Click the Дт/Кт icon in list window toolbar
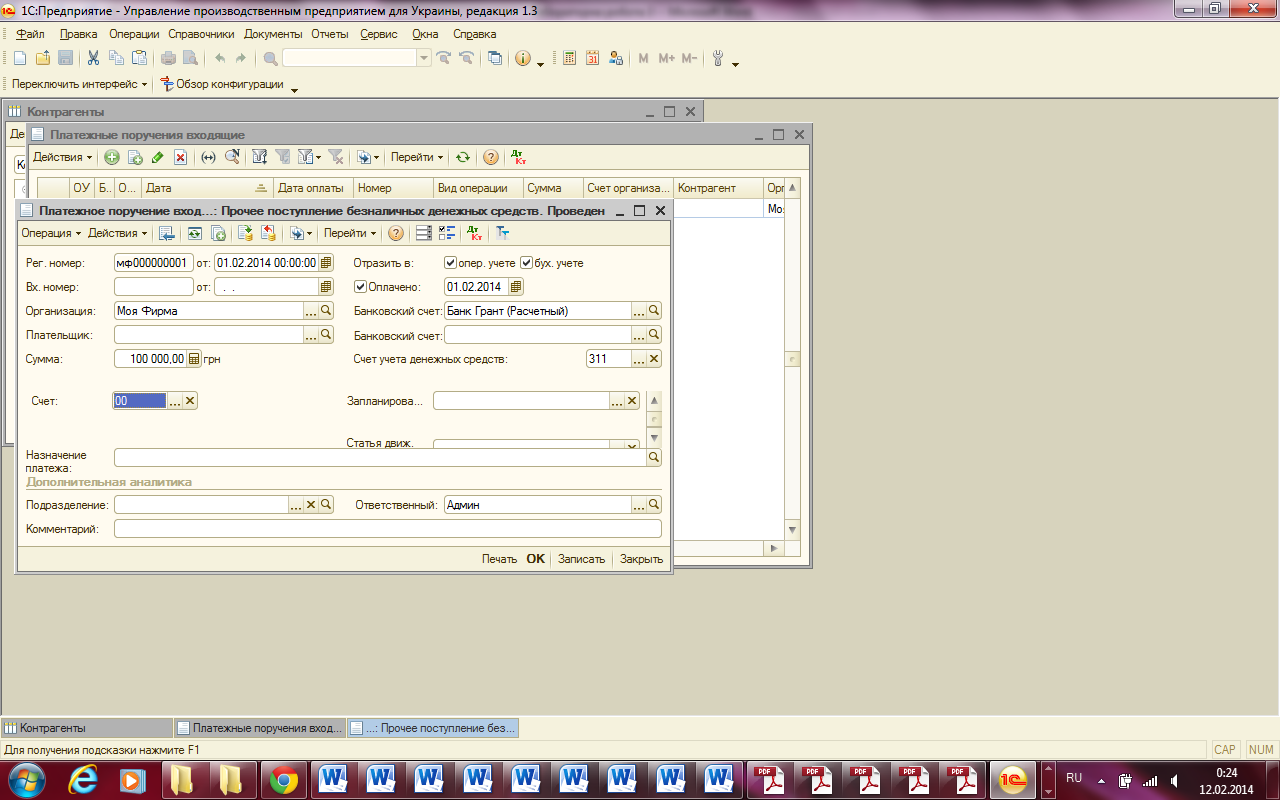The width and height of the screenshot is (1280, 800). (518, 157)
